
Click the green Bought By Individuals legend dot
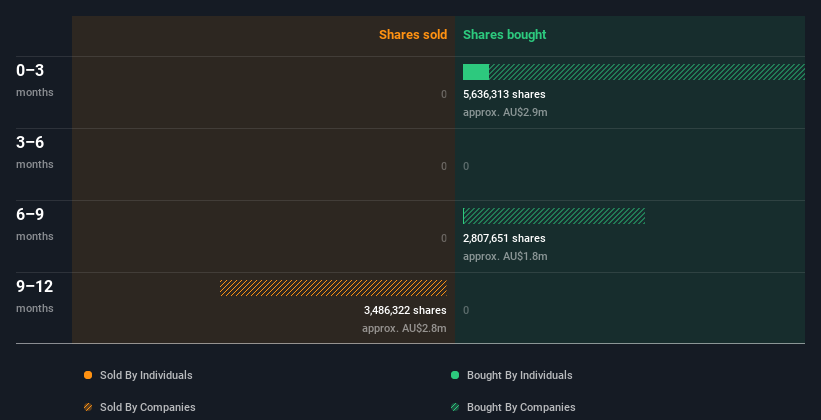[455, 375]
